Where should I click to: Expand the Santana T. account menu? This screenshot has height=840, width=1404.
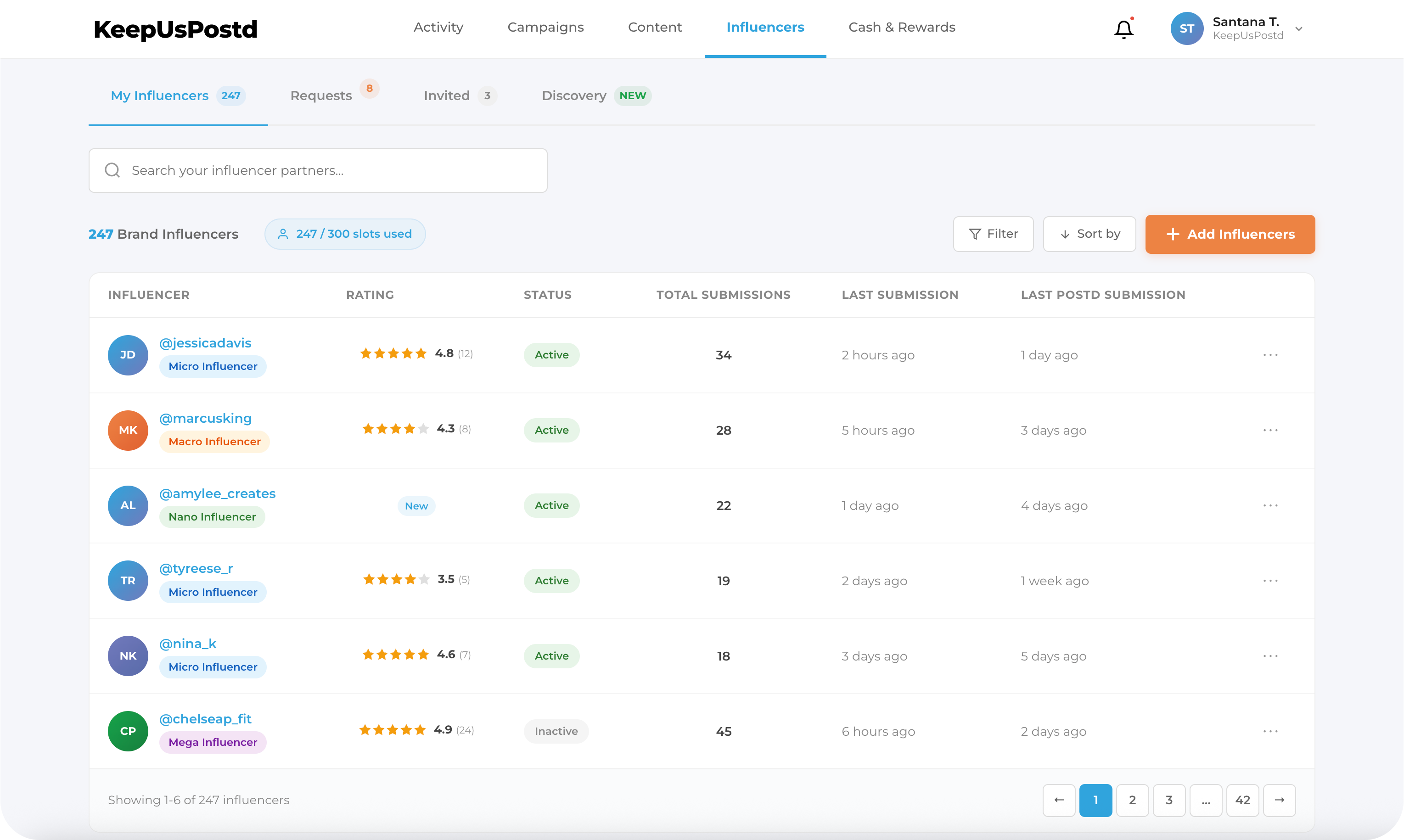click(x=1299, y=29)
